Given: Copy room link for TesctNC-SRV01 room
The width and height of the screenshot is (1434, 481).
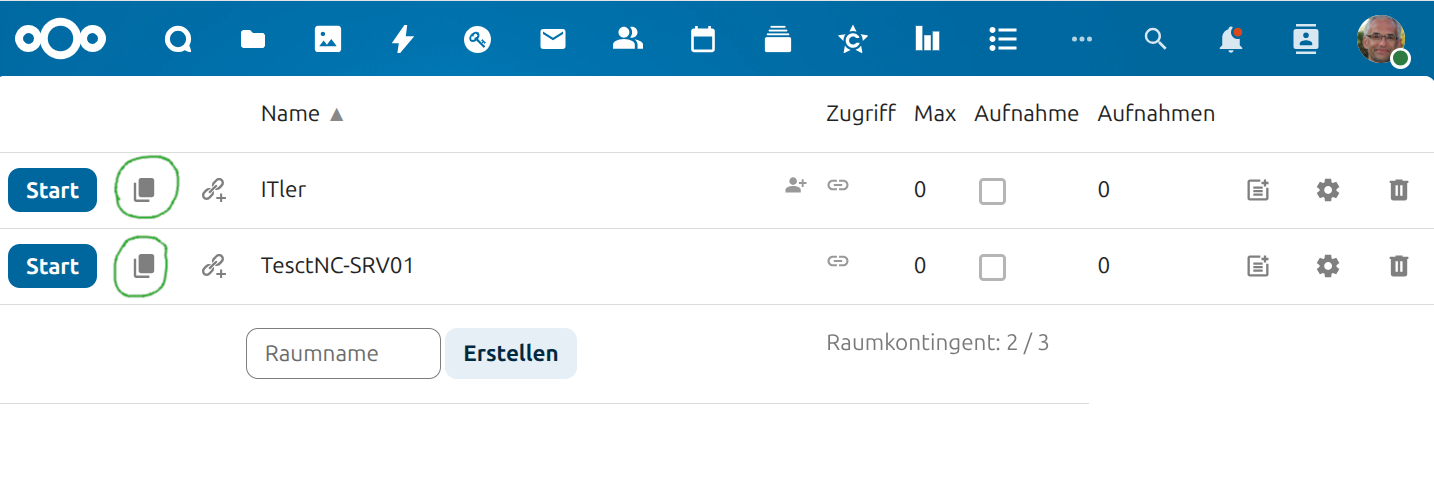Looking at the screenshot, I should (x=145, y=266).
